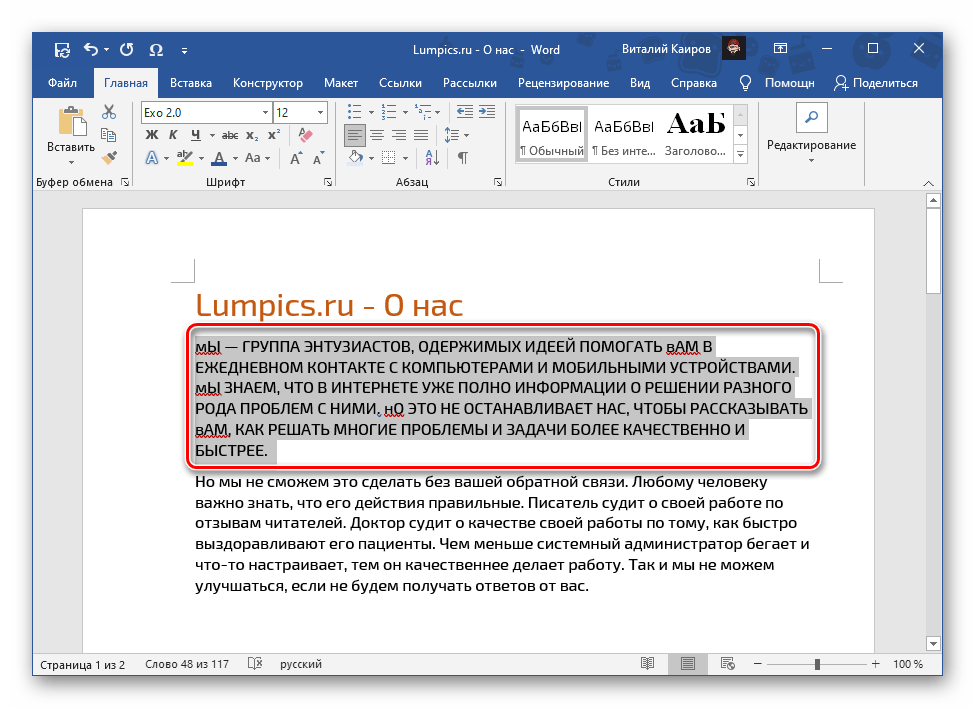Expand the text highlight color dropdown
This screenshot has height=708, width=975.
[201, 158]
